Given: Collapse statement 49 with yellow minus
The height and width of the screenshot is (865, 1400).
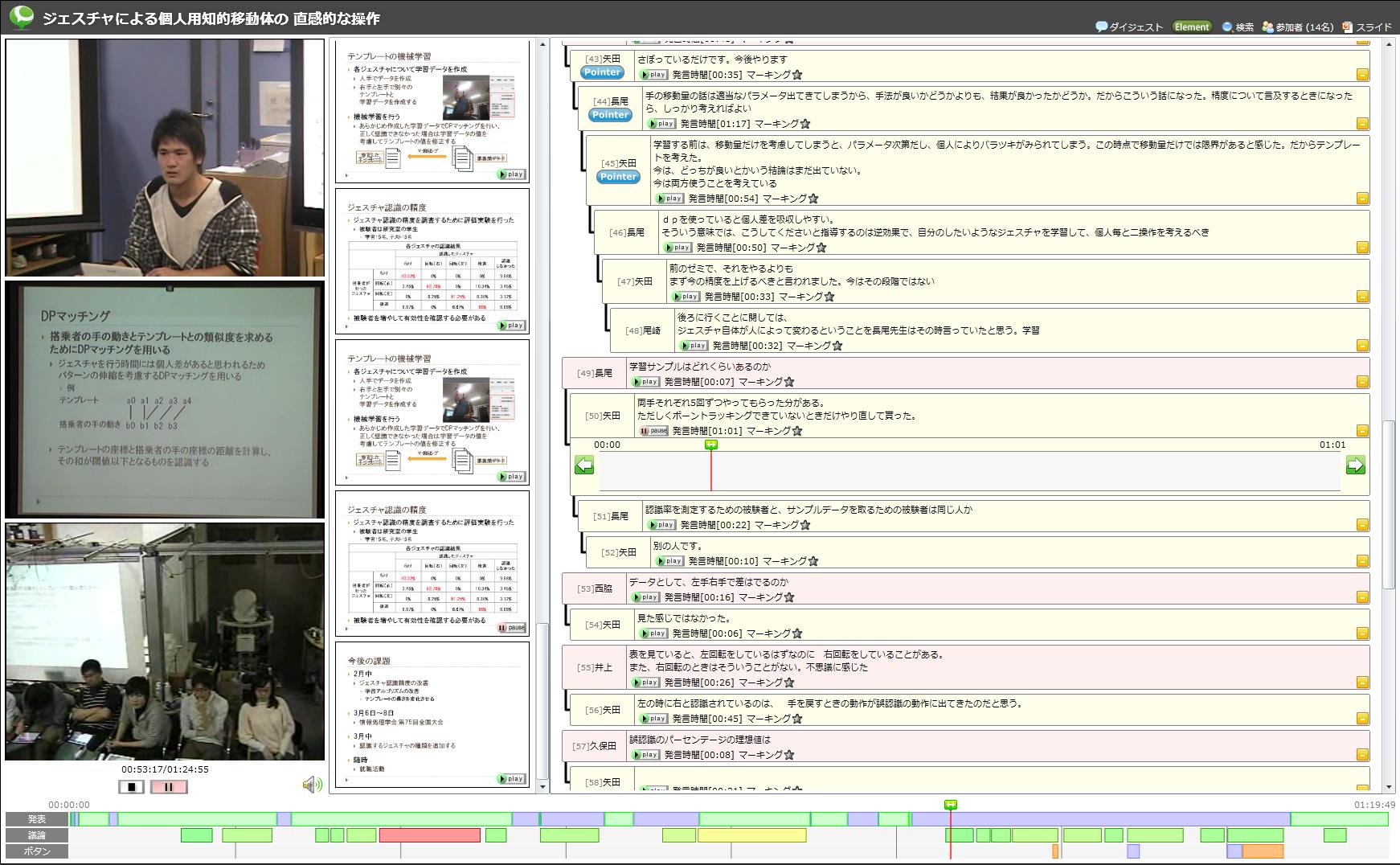Looking at the screenshot, I should tap(1362, 382).
